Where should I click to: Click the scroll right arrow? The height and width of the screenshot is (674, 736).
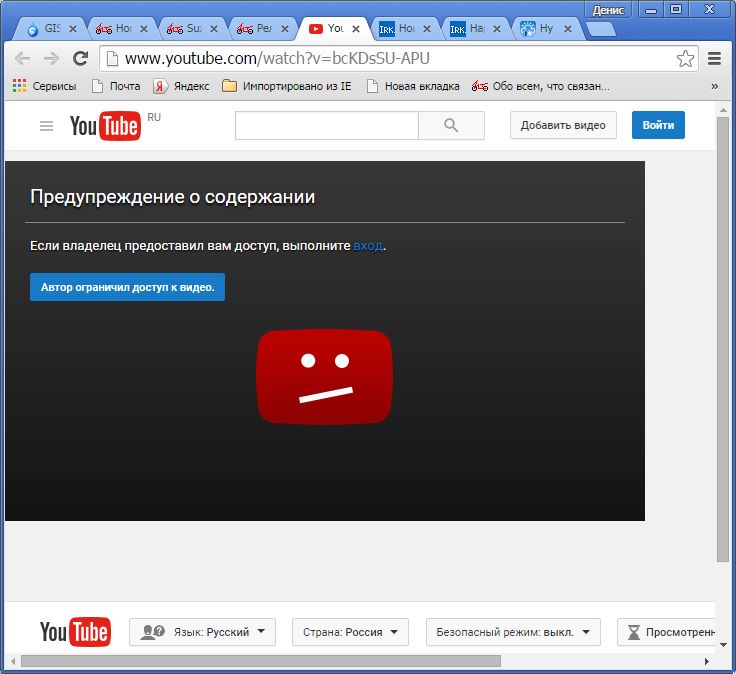pyautogui.click(x=707, y=661)
